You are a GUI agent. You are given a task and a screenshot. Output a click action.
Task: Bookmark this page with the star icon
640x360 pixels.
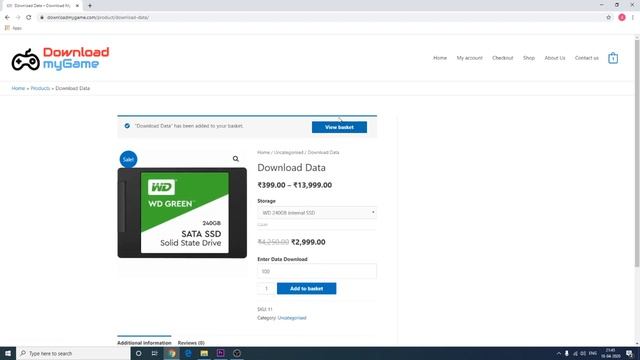click(x=609, y=18)
